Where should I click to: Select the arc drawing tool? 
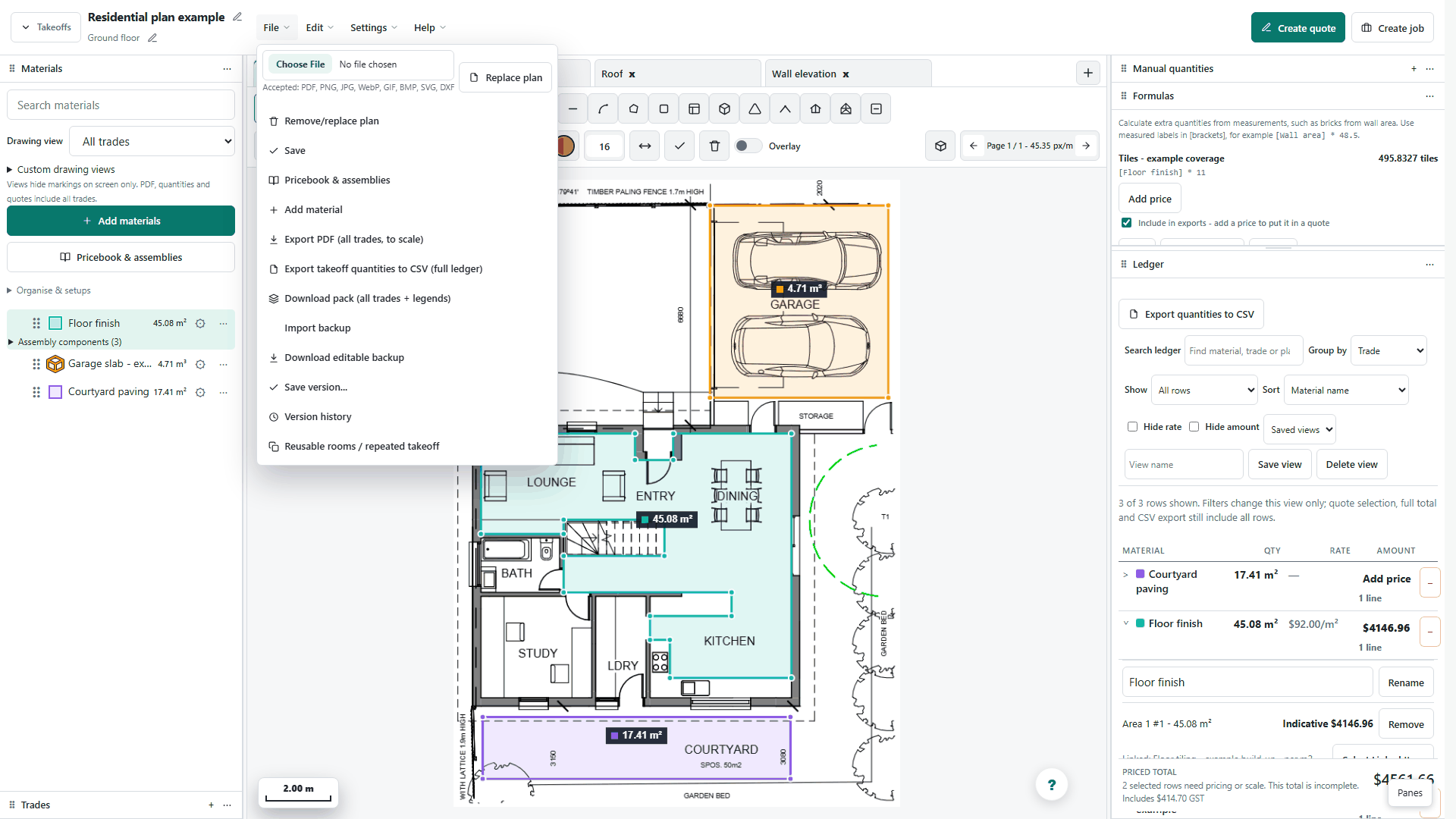point(603,109)
